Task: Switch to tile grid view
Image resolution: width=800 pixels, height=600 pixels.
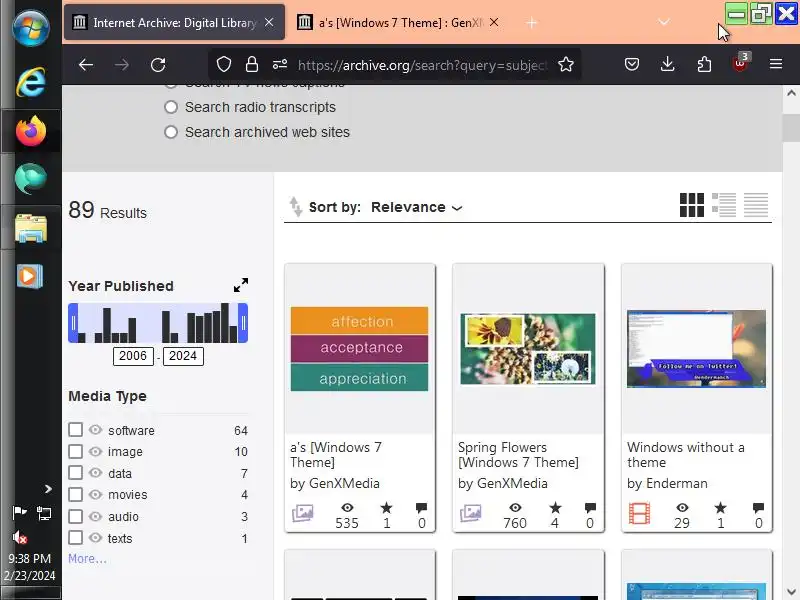Action: [x=692, y=205]
